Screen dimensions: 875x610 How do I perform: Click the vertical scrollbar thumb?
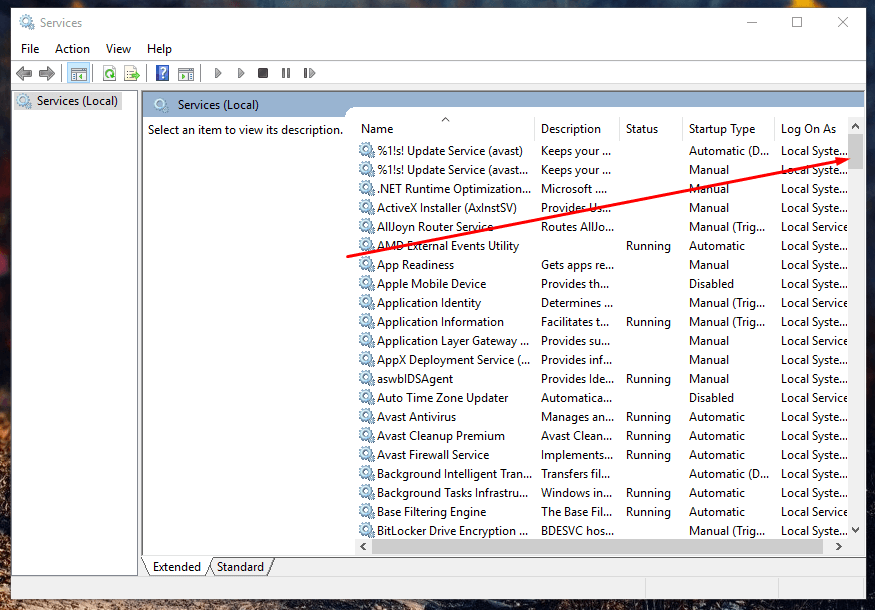point(855,151)
